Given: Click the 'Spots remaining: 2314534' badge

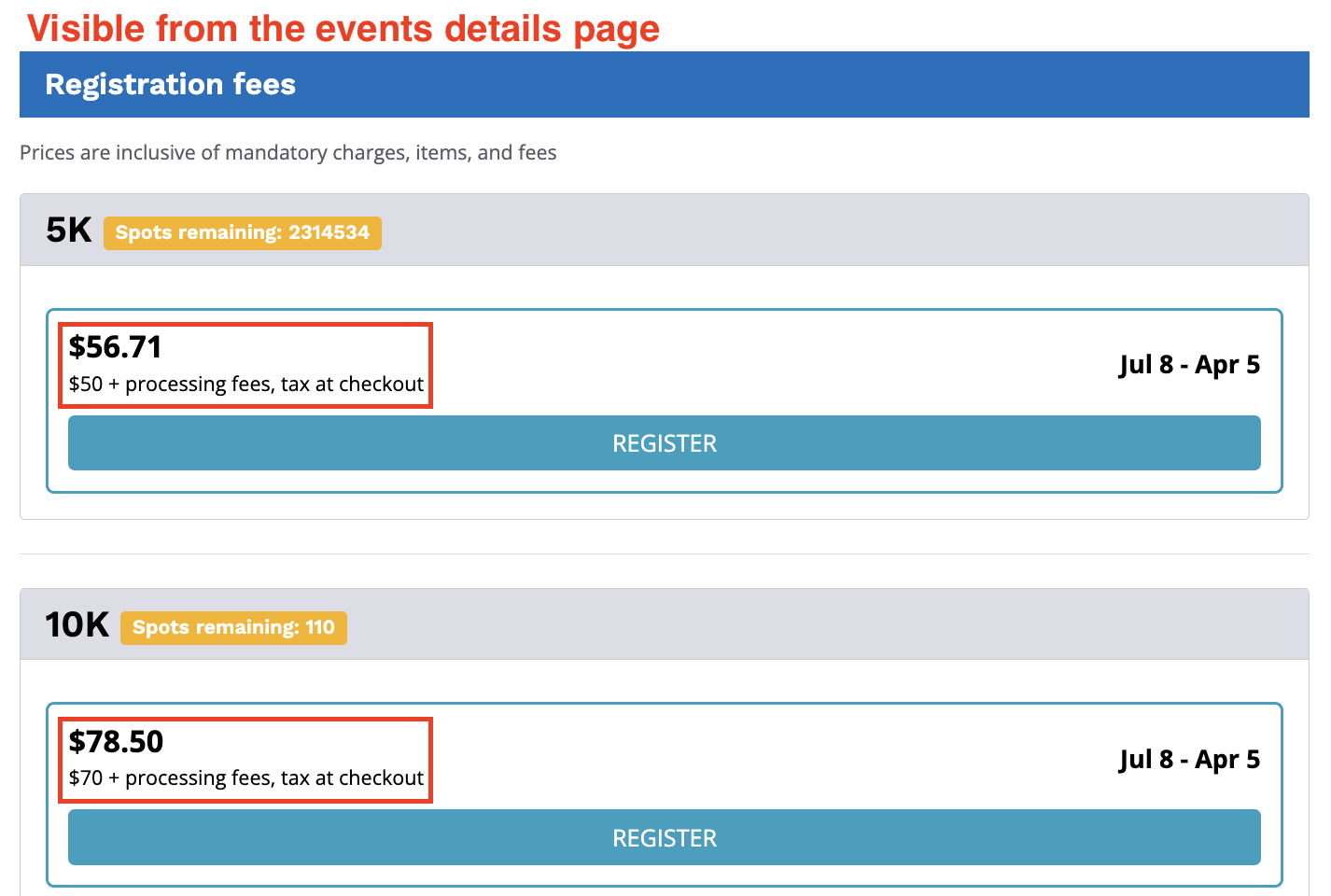Looking at the screenshot, I should point(242,232).
